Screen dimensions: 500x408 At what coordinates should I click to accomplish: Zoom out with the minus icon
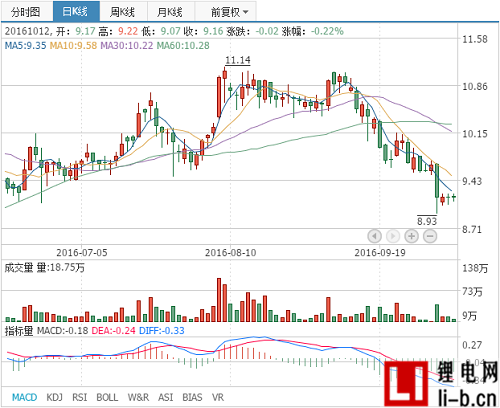pyautogui.click(x=430, y=236)
